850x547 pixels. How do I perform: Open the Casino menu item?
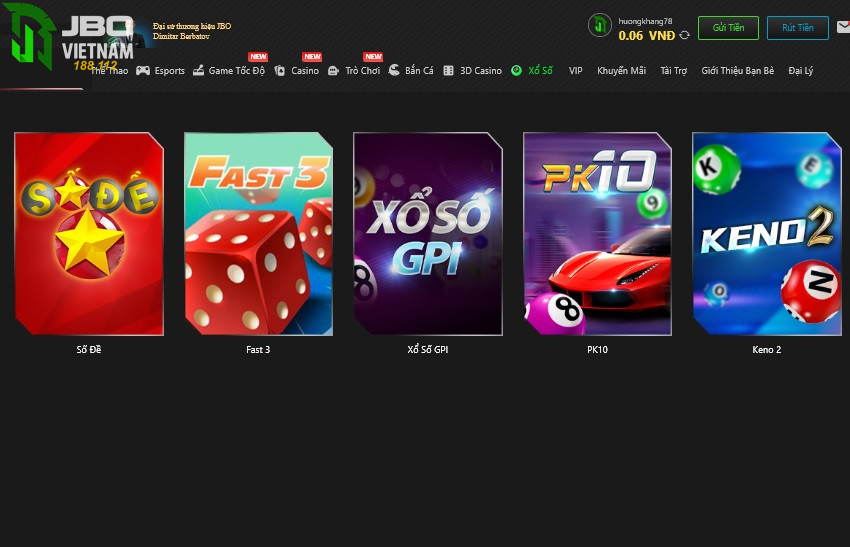pyautogui.click(x=305, y=70)
